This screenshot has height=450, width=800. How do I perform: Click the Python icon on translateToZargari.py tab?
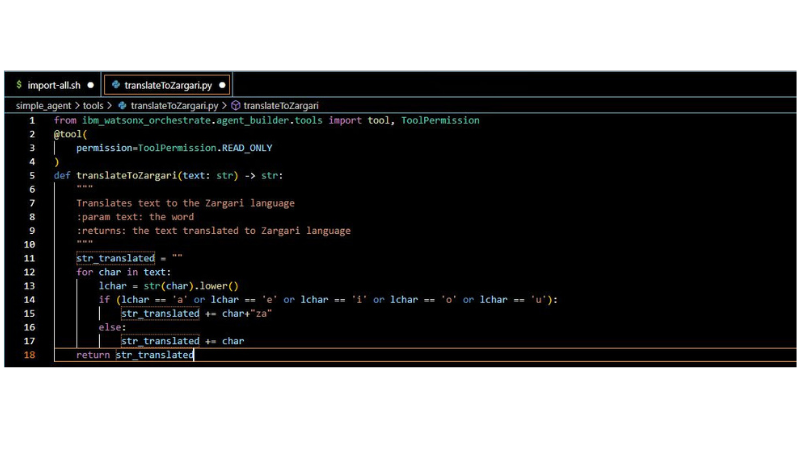click(116, 85)
